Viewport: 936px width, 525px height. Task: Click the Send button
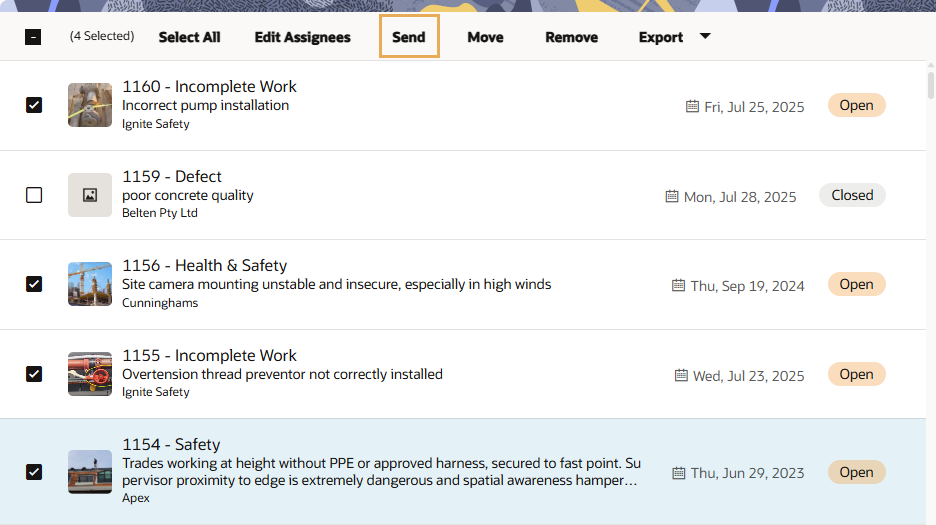click(409, 36)
